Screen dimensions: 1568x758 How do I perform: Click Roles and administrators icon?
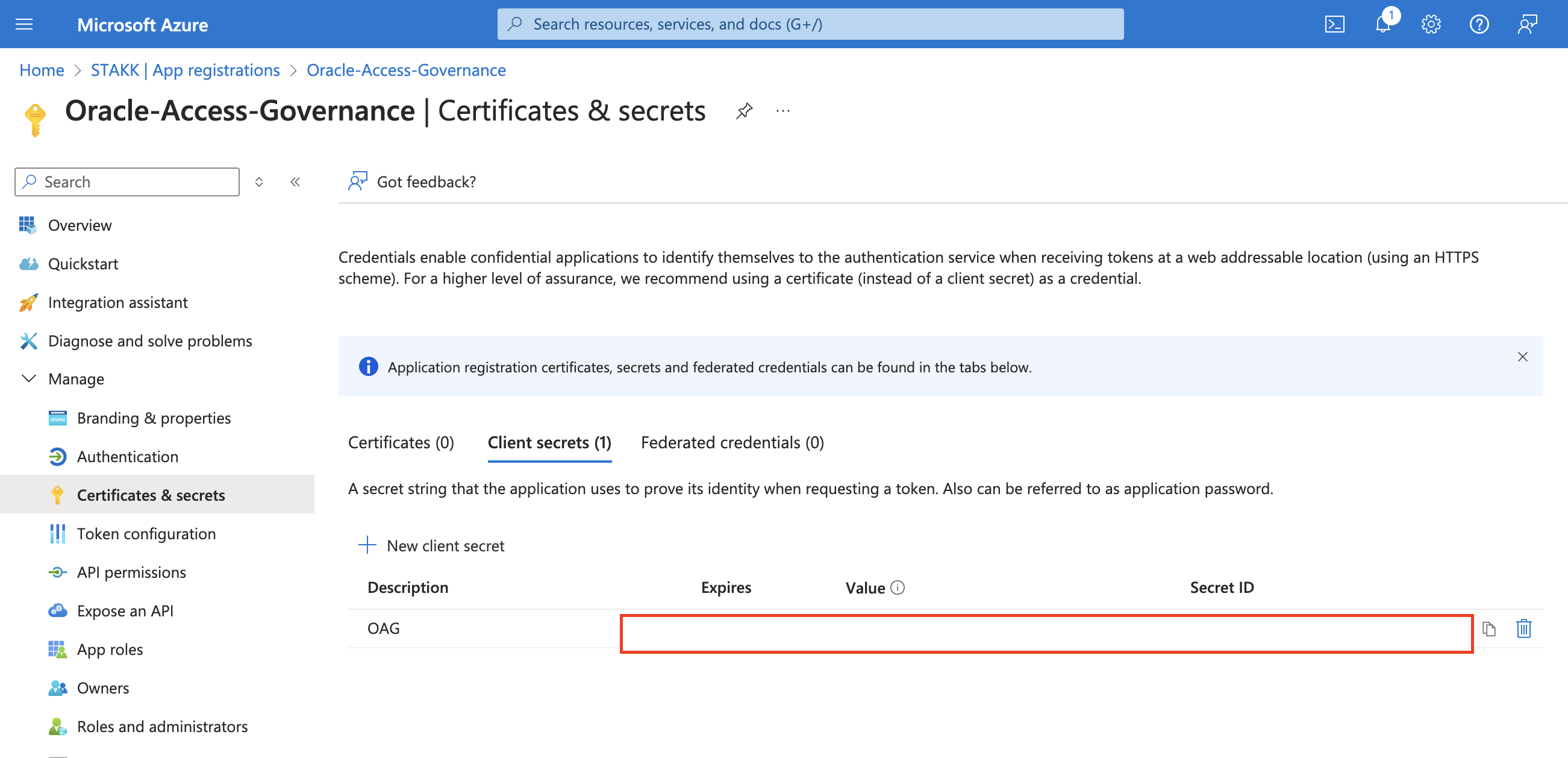(57, 725)
